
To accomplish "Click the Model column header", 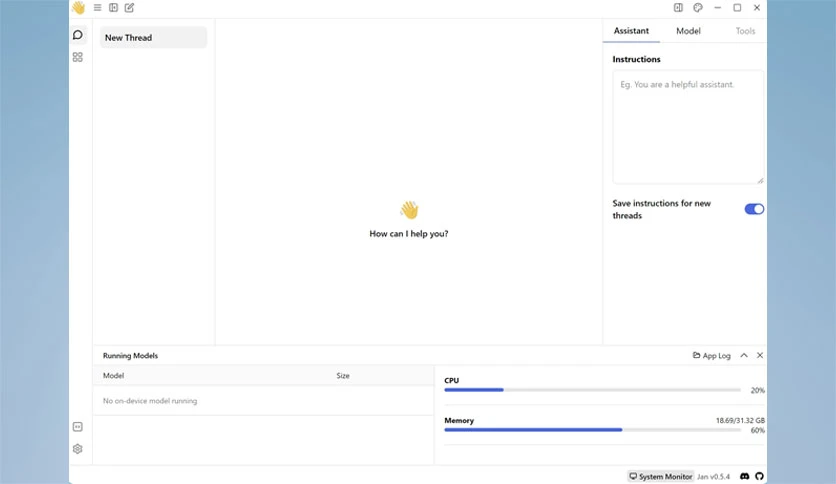I will click(x=114, y=376).
